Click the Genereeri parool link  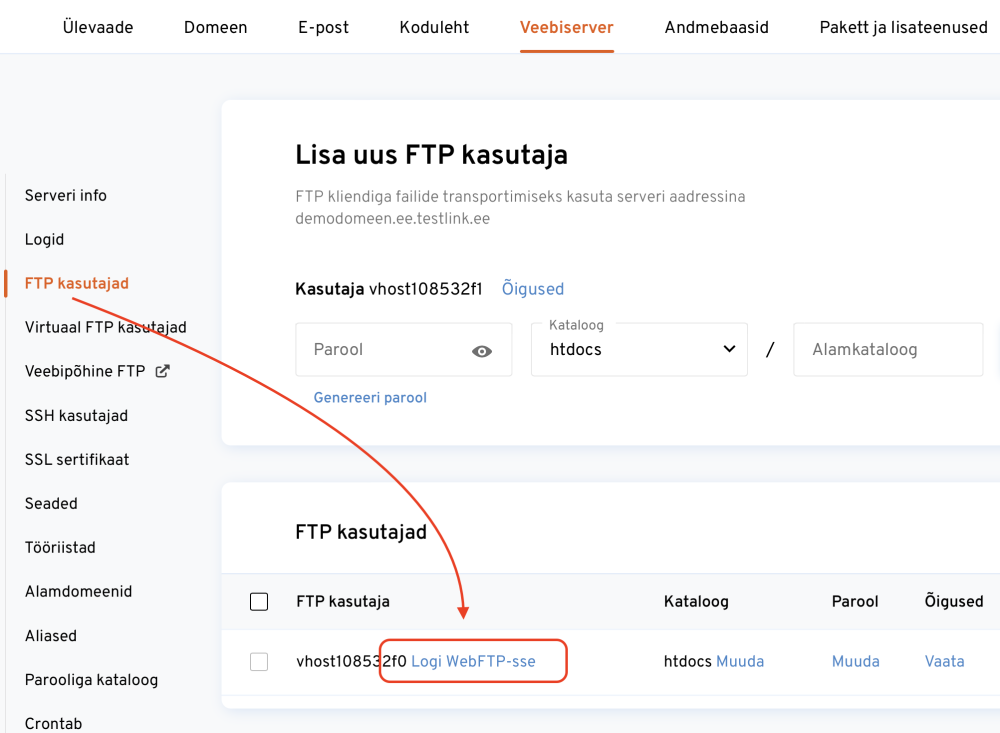tap(370, 397)
